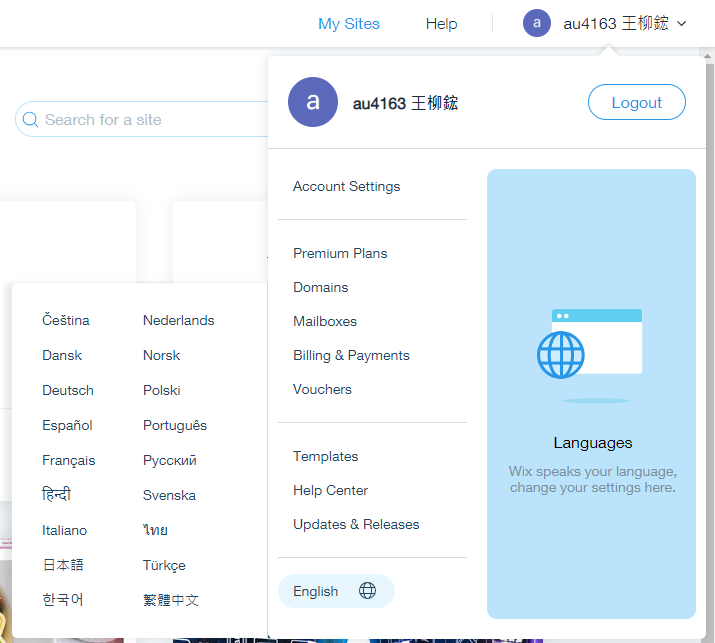Click the user avatar icon in top bar

click(x=537, y=23)
